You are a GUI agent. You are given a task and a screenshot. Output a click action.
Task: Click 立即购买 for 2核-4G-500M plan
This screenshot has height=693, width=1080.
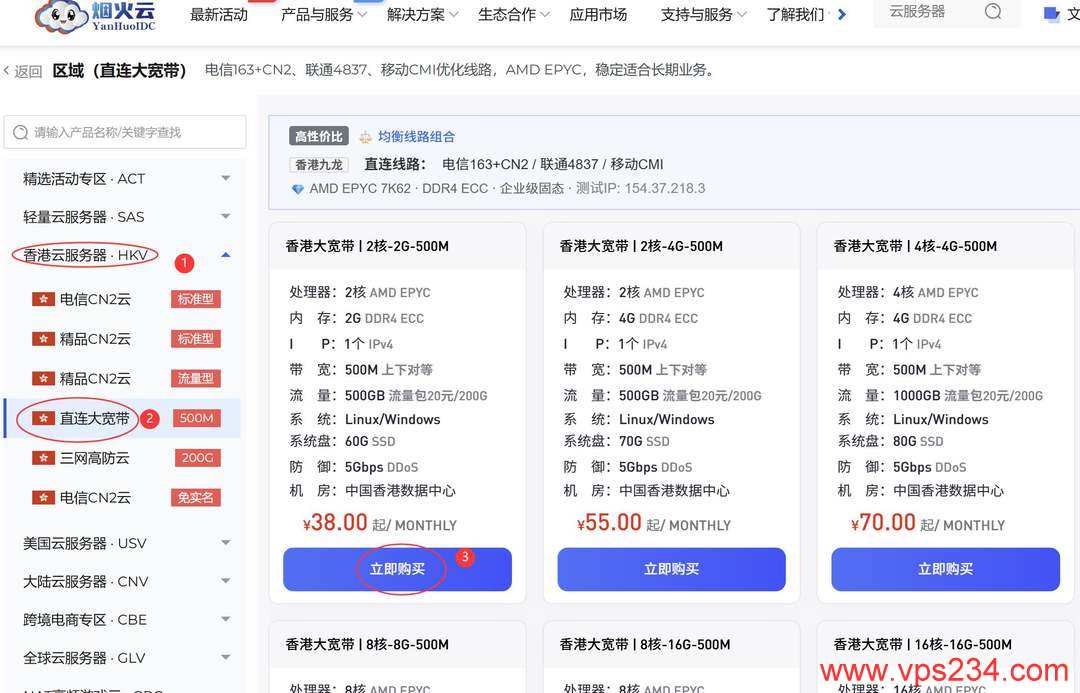click(672, 569)
